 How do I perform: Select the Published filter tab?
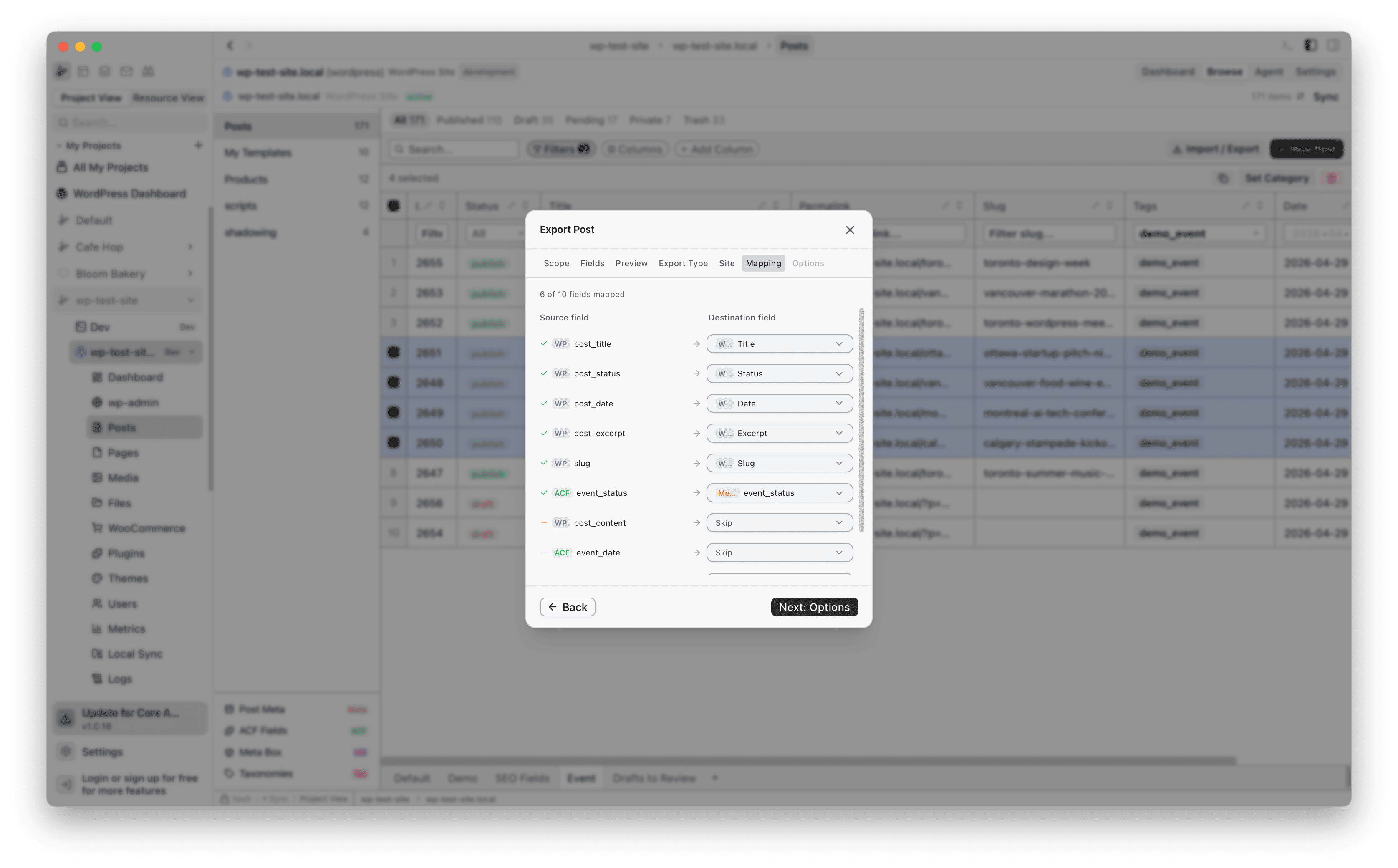click(x=469, y=120)
